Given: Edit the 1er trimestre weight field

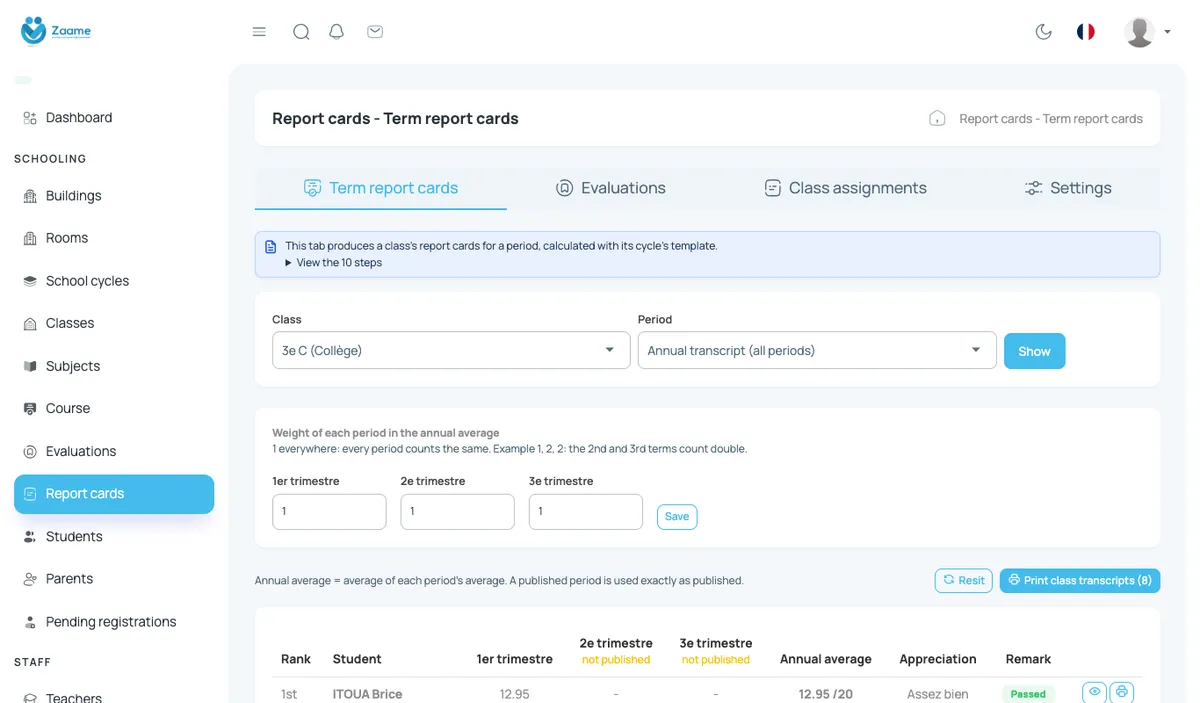Looking at the screenshot, I should (x=329, y=512).
